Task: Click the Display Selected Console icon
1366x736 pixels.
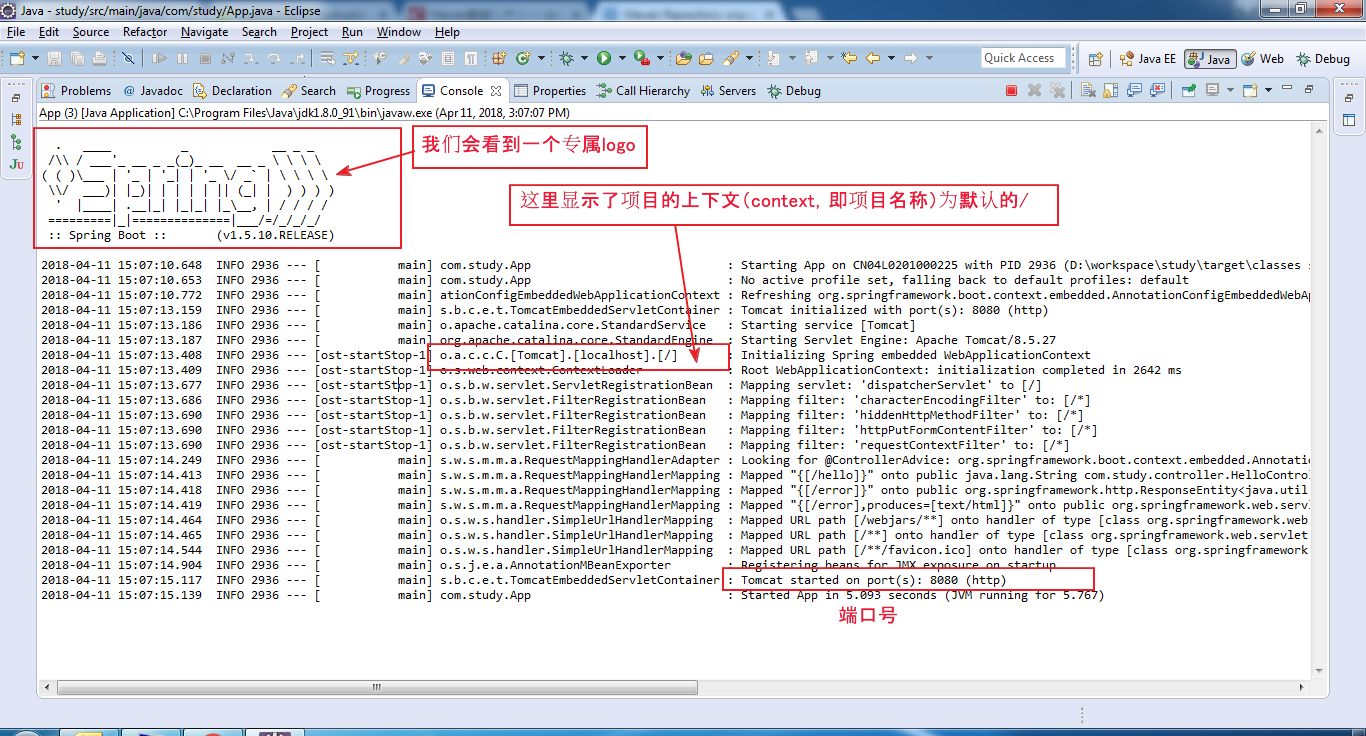Action: 1212,90
